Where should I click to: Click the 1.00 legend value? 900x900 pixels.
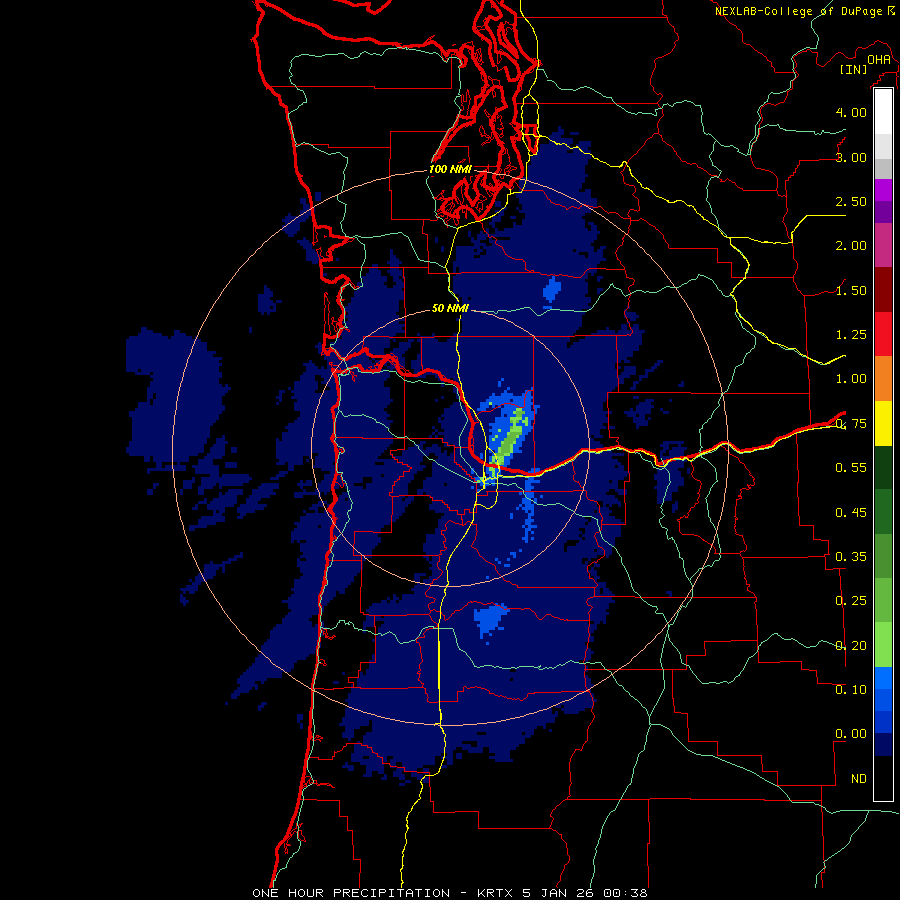(x=851, y=379)
